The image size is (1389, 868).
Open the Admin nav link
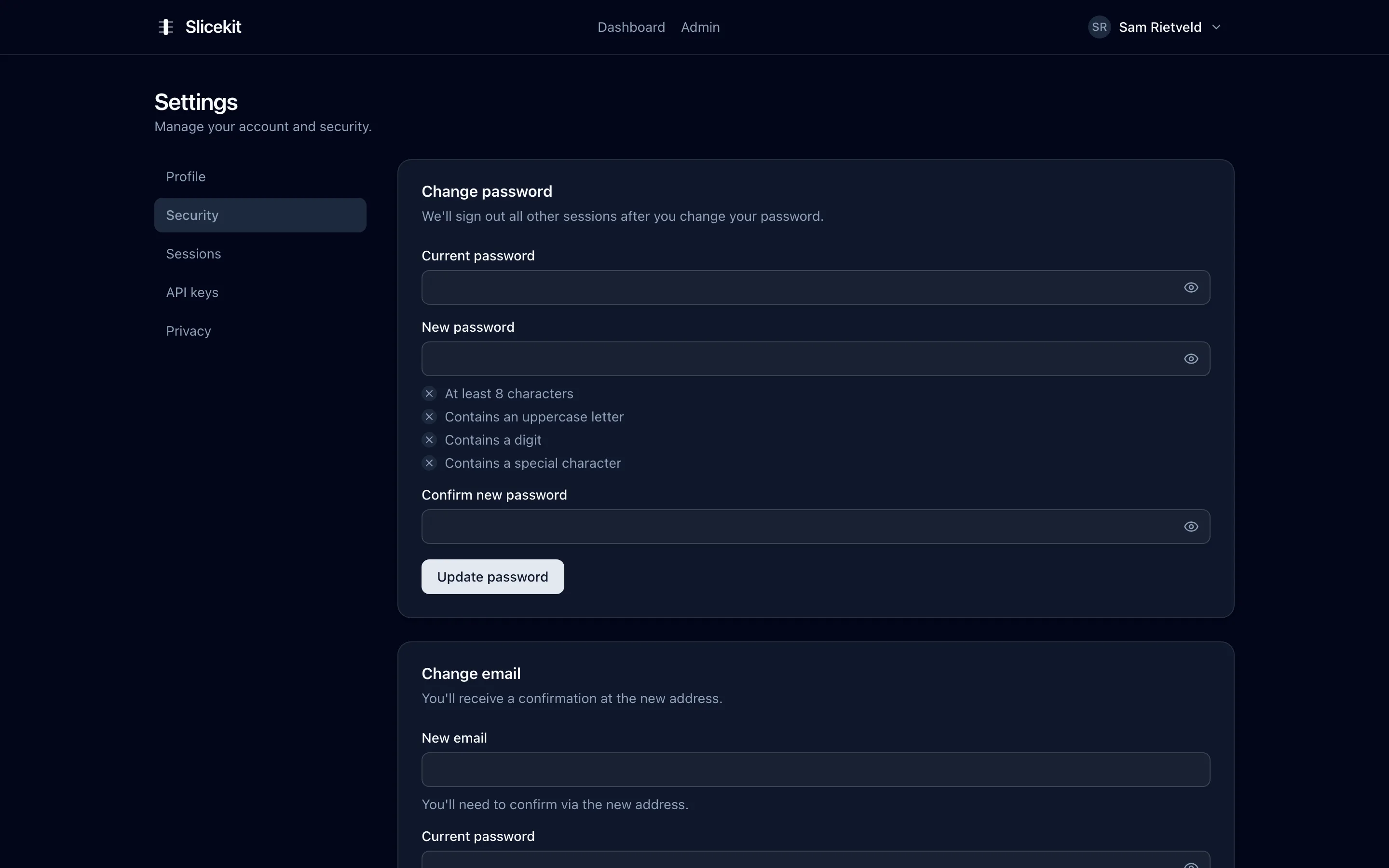[700, 27]
